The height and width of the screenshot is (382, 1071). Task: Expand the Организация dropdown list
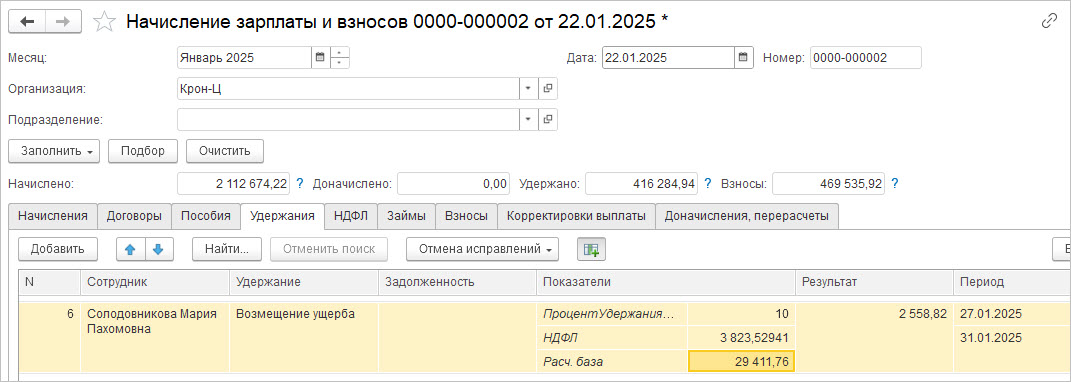point(529,89)
